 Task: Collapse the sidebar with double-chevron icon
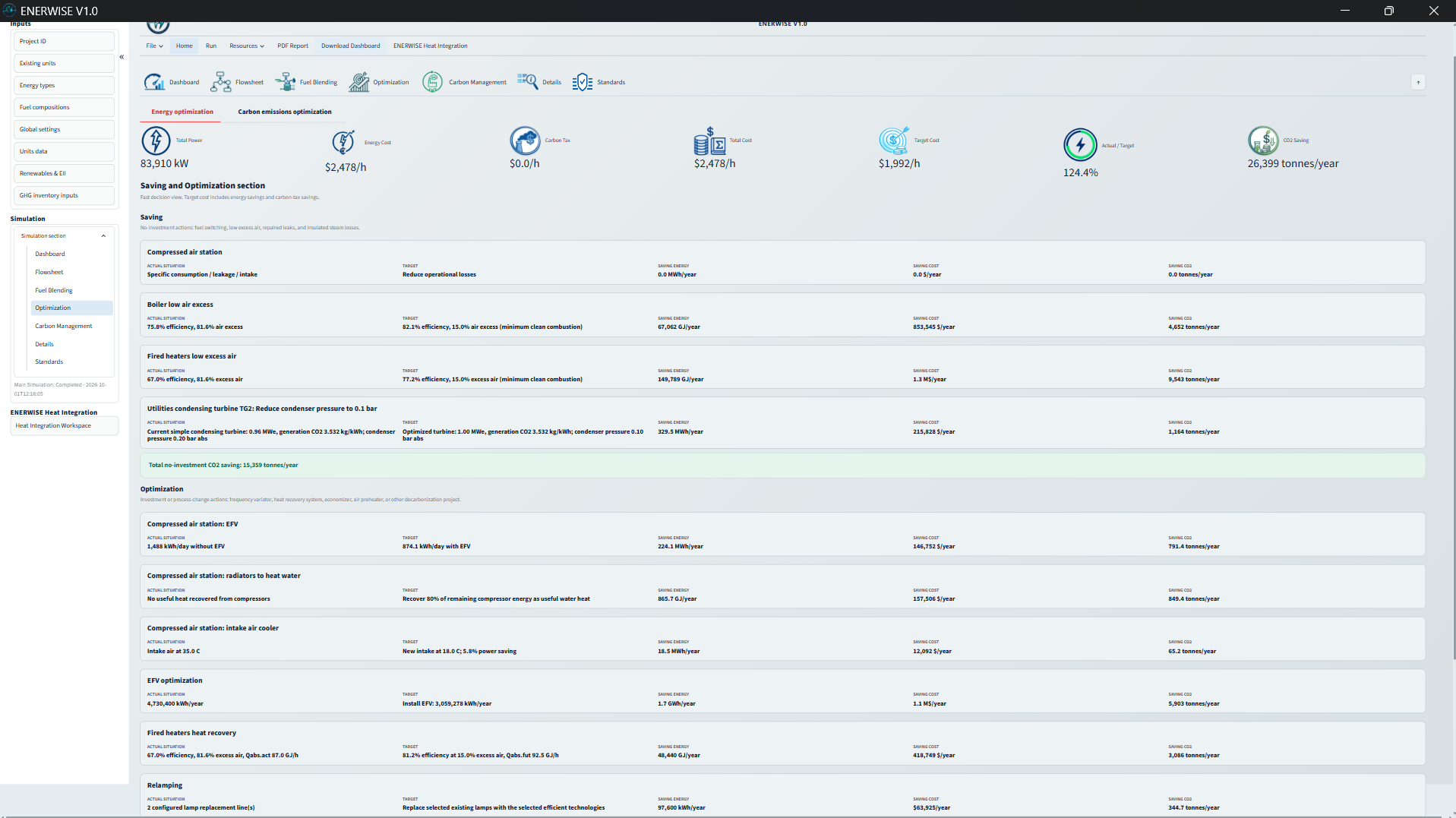tap(122, 57)
